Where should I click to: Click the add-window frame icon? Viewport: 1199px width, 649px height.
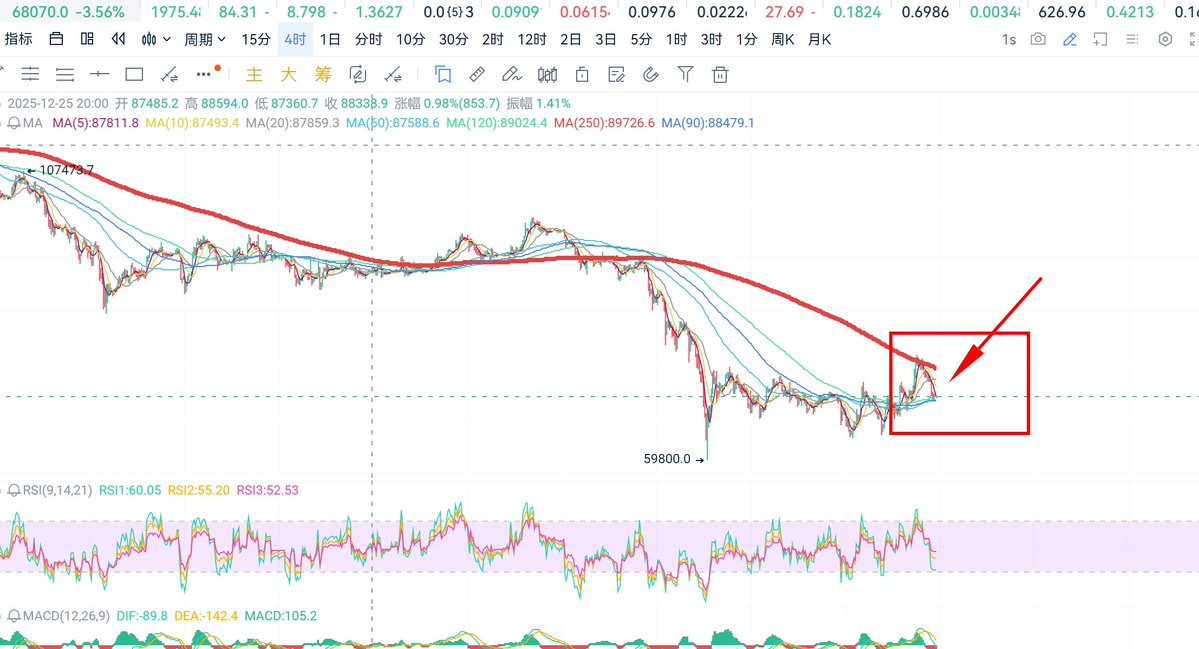(x=1100, y=39)
